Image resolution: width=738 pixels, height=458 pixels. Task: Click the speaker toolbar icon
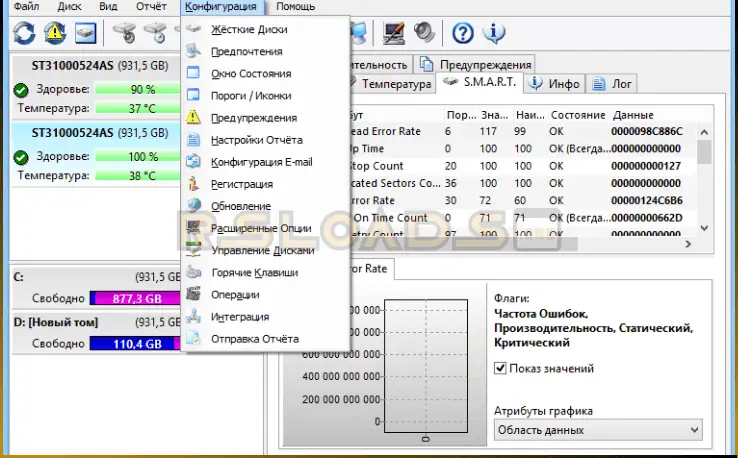pos(424,33)
